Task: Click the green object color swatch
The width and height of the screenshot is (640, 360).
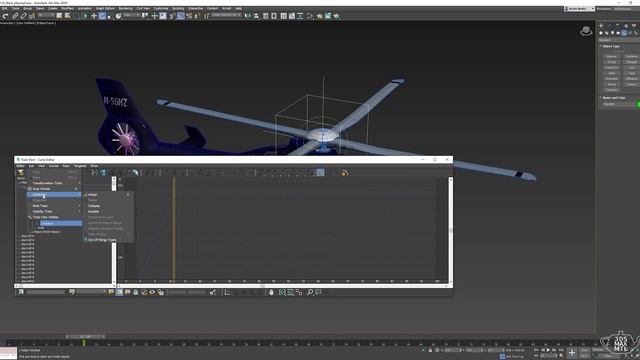Action: (638, 104)
